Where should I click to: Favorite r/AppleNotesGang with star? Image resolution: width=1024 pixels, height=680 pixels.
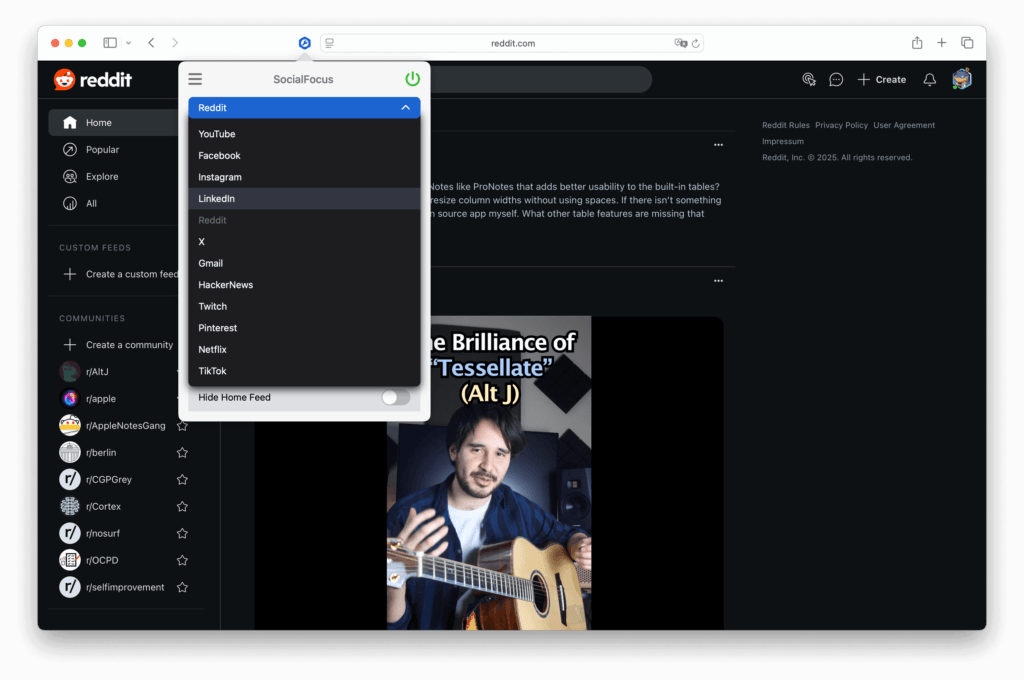pyautogui.click(x=182, y=426)
